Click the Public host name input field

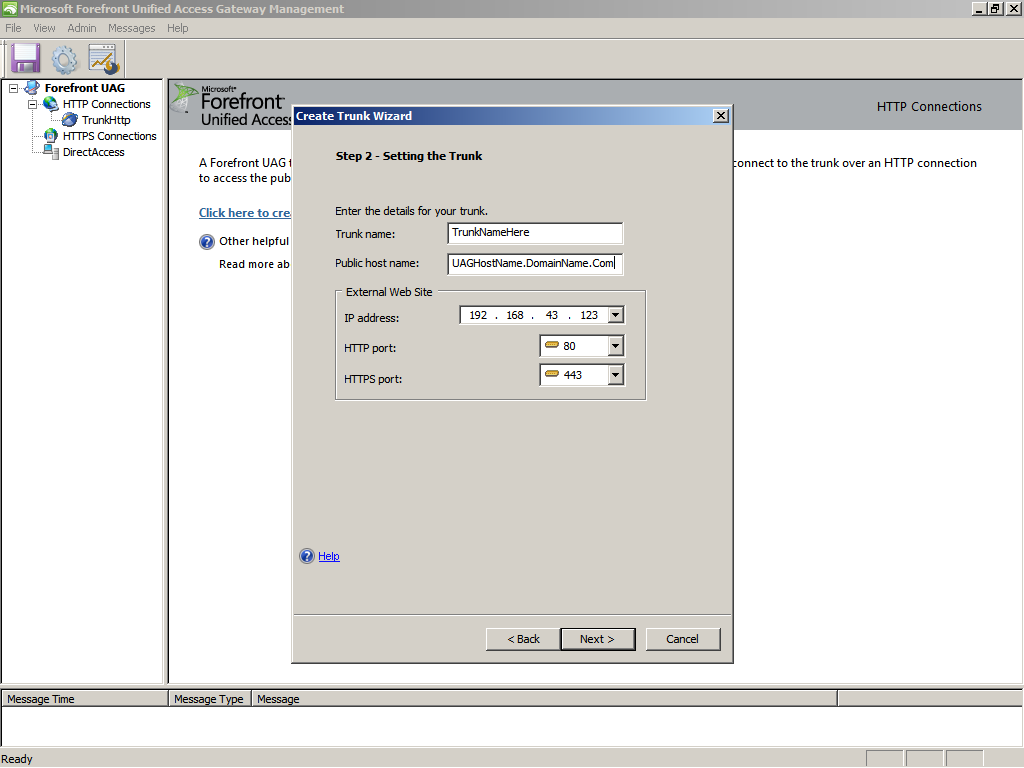click(535, 263)
